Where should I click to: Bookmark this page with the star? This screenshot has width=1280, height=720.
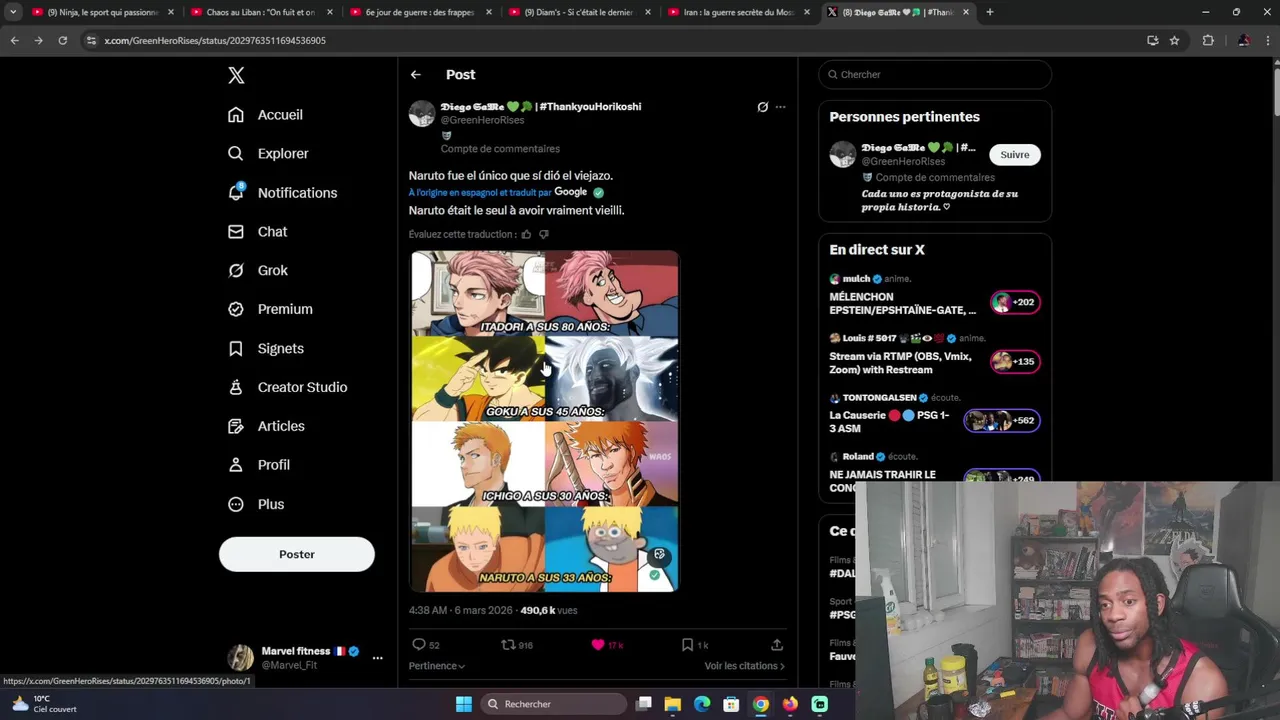[x=1174, y=40]
